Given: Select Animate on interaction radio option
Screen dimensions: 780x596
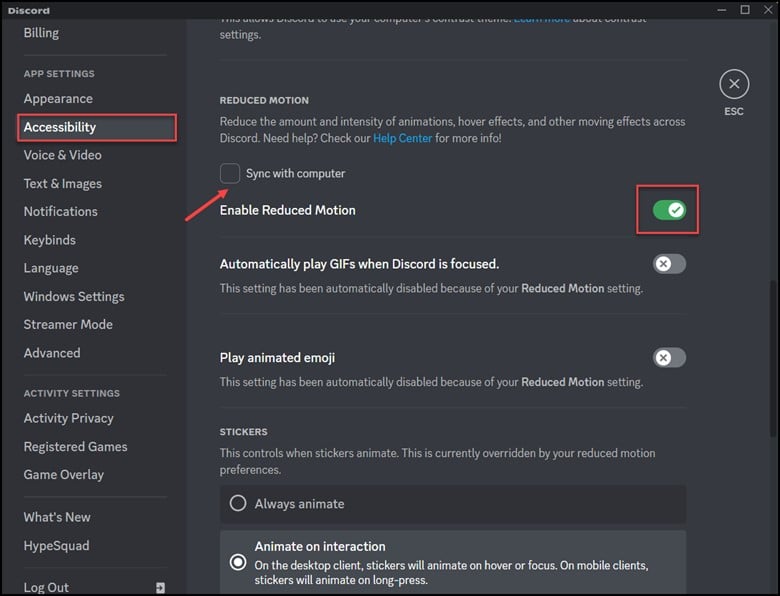Looking at the screenshot, I should [238, 562].
